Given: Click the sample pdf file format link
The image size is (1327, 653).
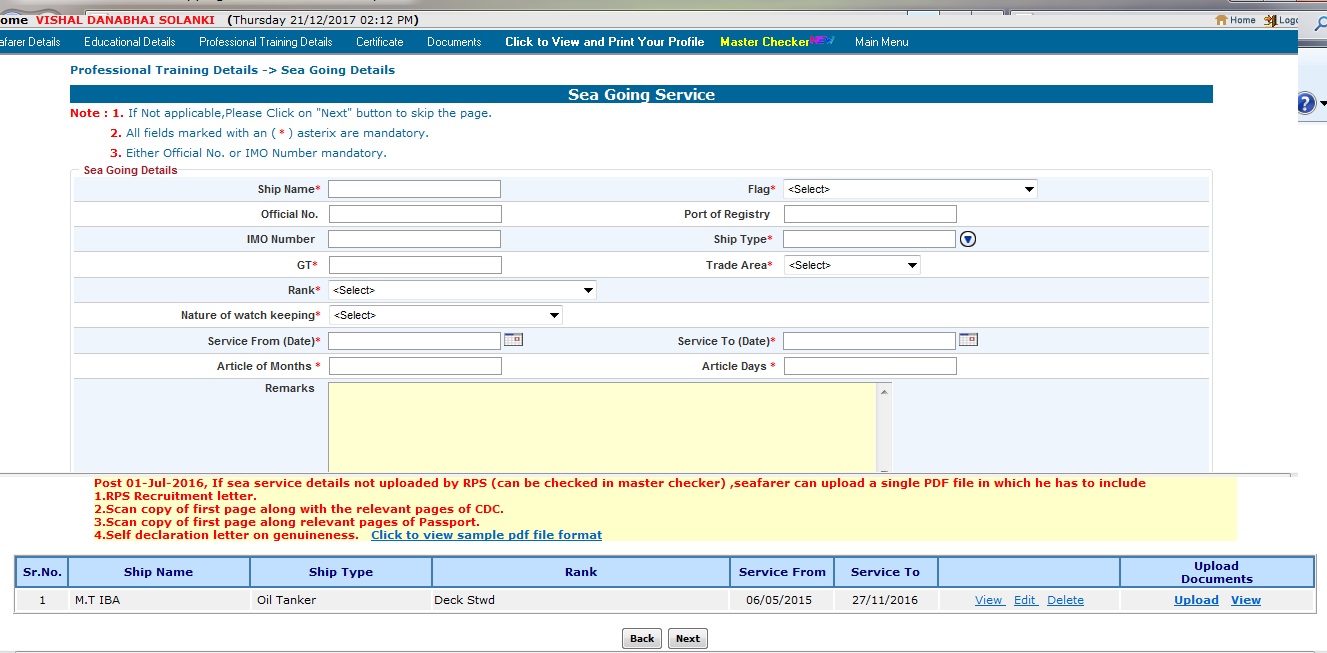Looking at the screenshot, I should [x=486, y=535].
